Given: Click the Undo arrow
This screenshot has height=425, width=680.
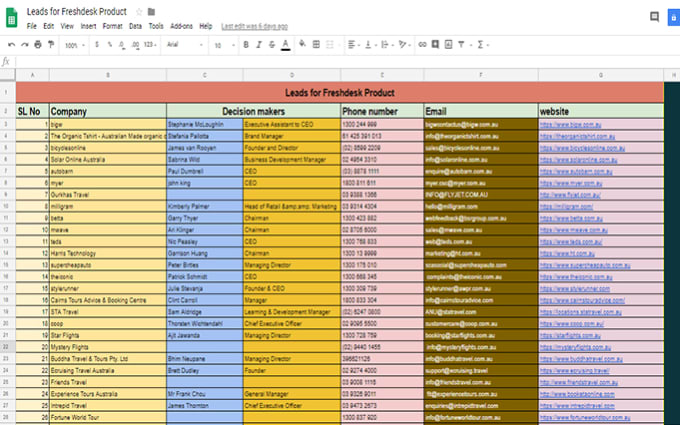Looking at the screenshot, I should 12,45.
